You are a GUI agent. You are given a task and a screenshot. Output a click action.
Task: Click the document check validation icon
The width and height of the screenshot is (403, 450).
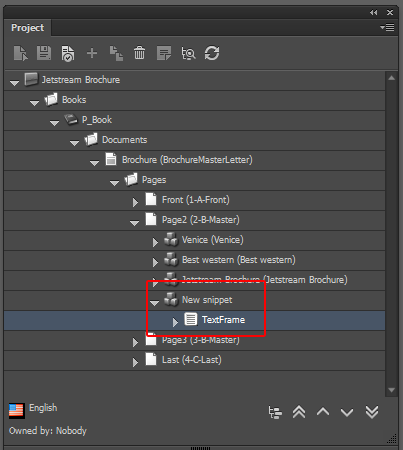[x=68, y=54]
